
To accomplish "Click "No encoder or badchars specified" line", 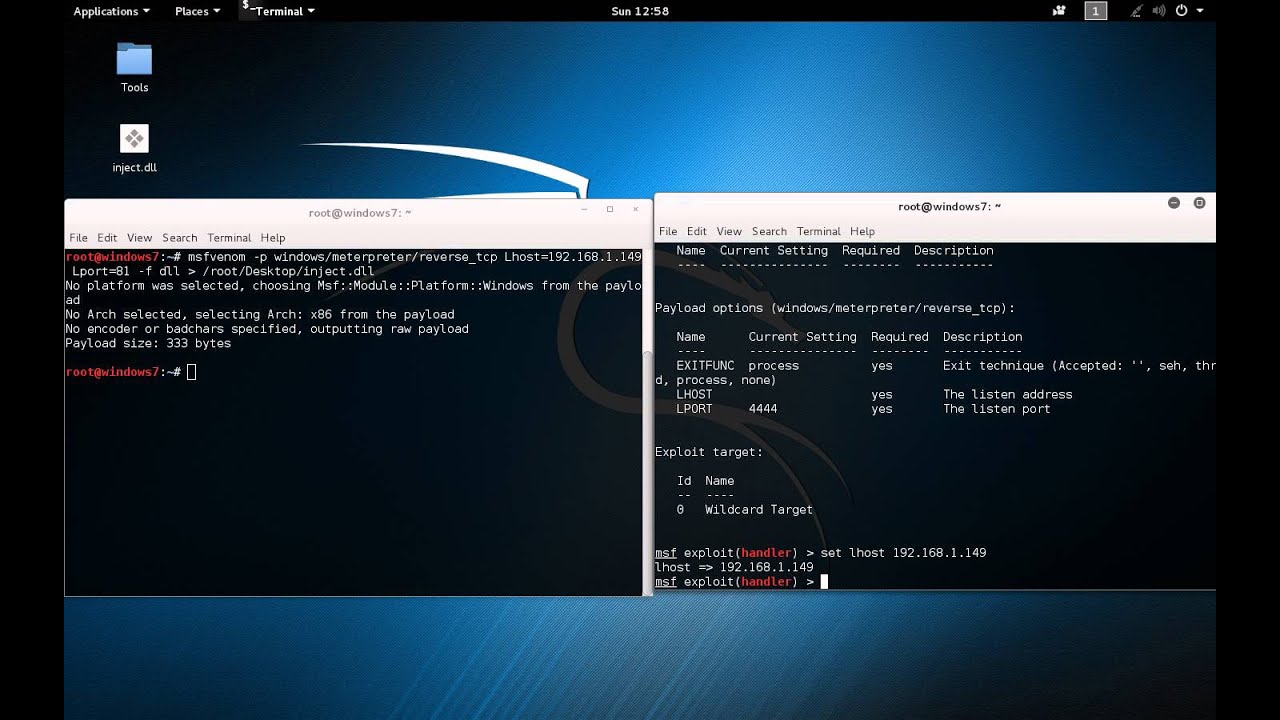I will click(267, 329).
